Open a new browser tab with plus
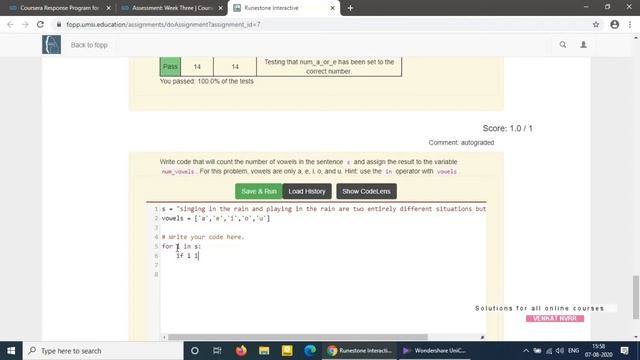 (350, 8)
